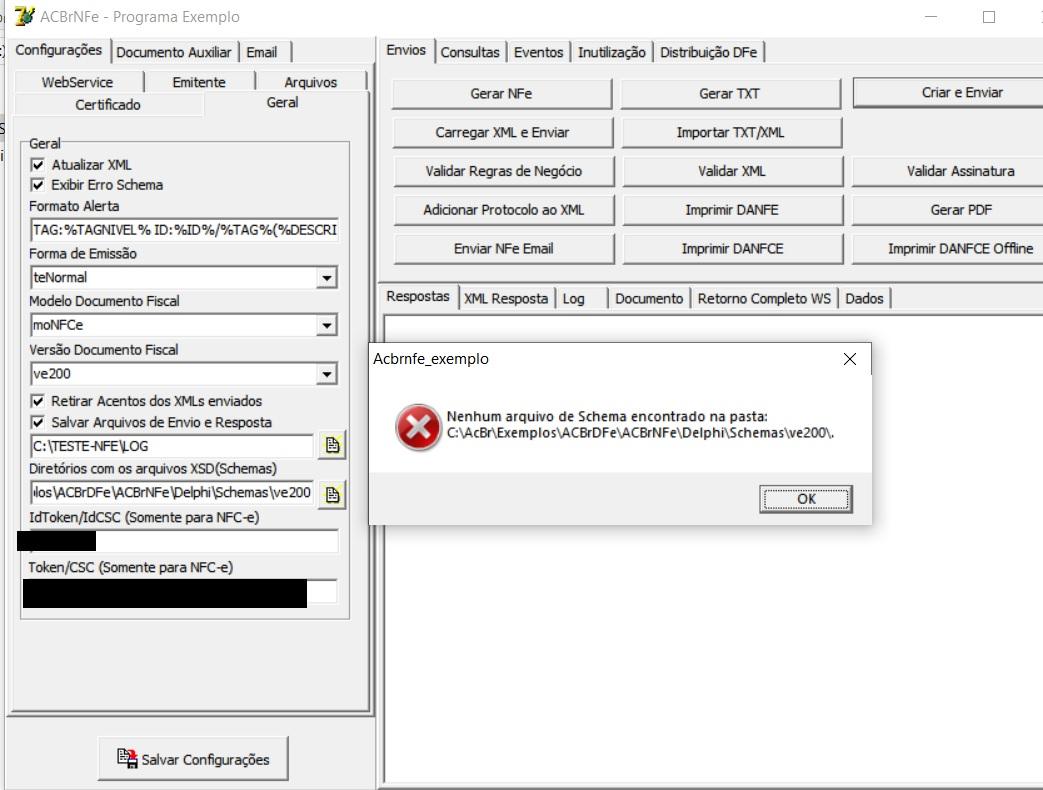Image resolution: width=1043 pixels, height=790 pixels.
Task: Open the Log tab
Action: (573, 299)
